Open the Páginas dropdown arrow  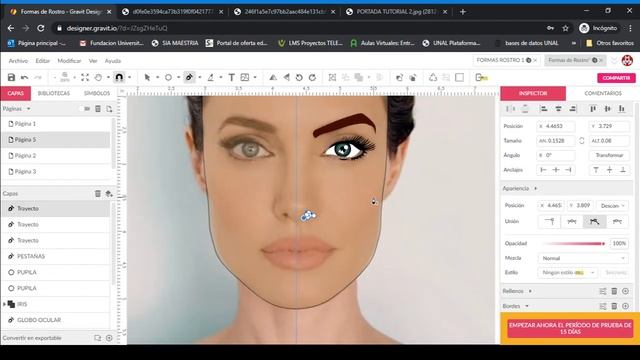click(29, 109)
